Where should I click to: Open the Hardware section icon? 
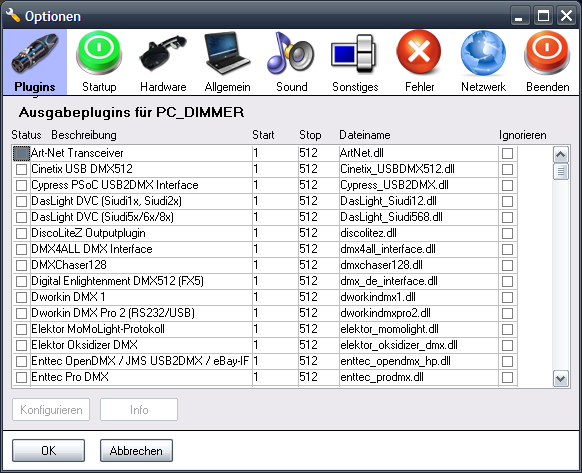tap(163, 62)
